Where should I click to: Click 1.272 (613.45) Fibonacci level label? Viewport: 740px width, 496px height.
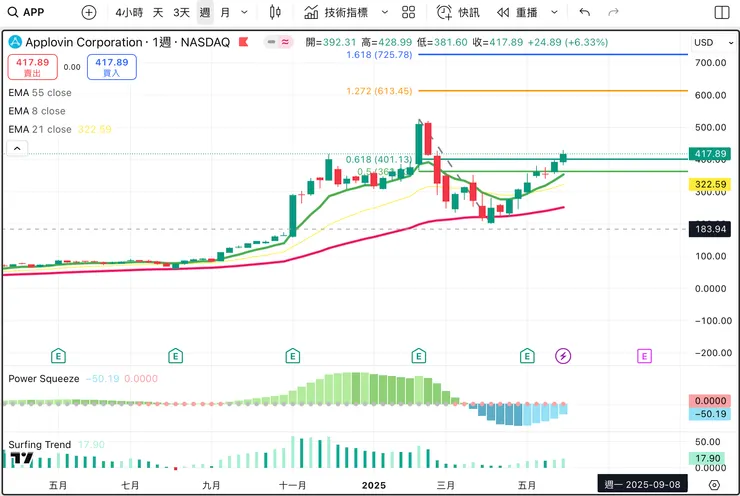click(x=379, y=91)
